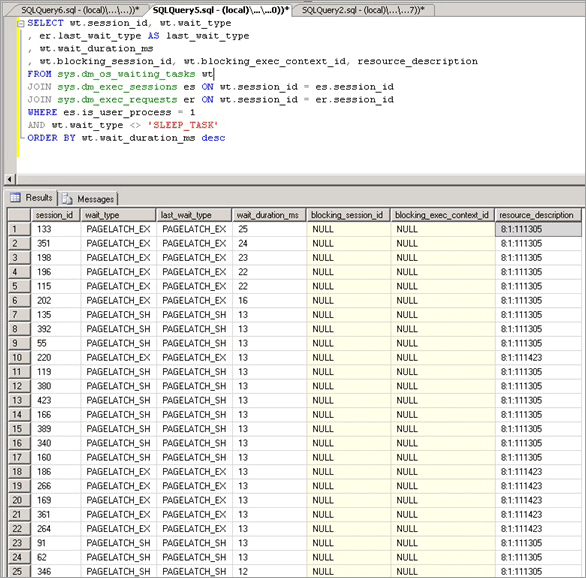Collapse the SELECT statement outline box
586x578 pixels.
tap(21, 24)
